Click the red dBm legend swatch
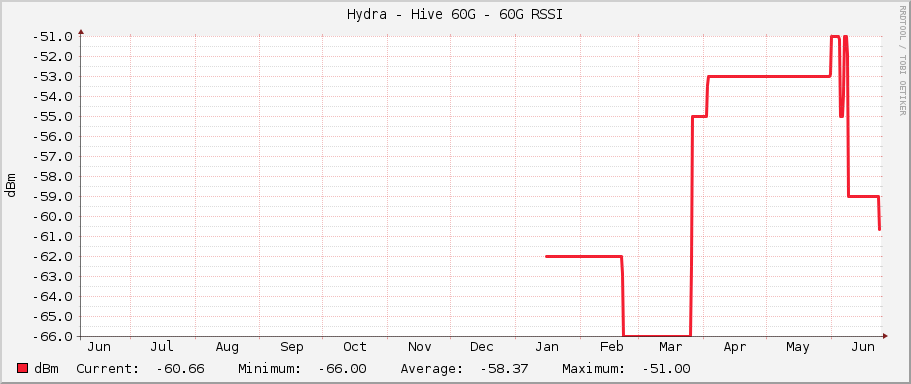Viewport: 911px width, 384px height. pos(23,368)
